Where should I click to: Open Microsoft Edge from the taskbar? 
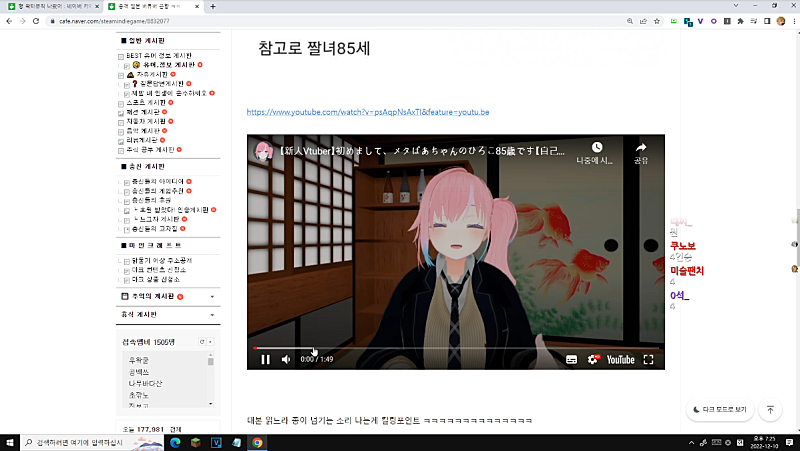(175, 442)
